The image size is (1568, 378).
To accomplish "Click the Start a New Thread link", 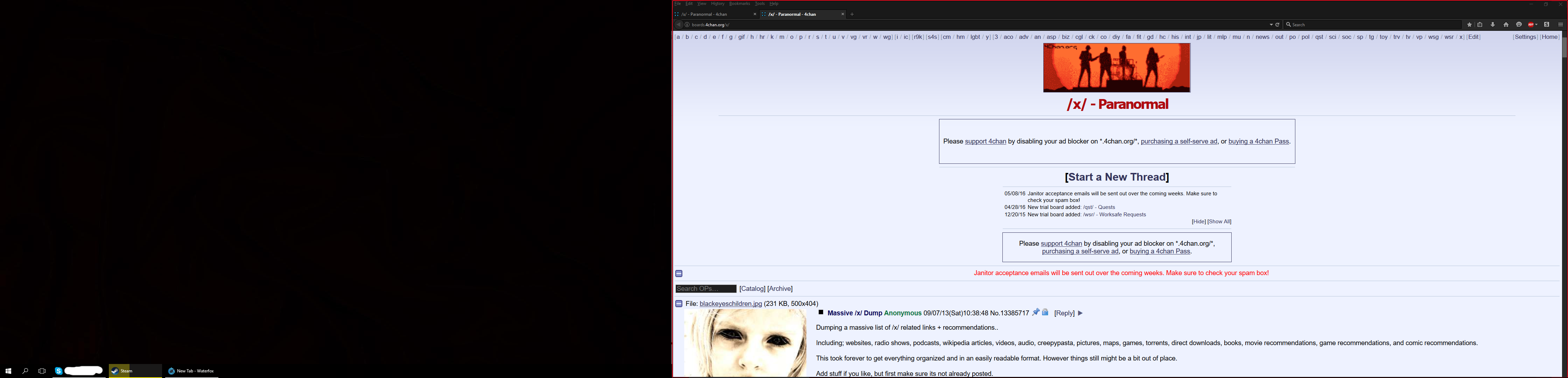I will tap(1116, 177).
